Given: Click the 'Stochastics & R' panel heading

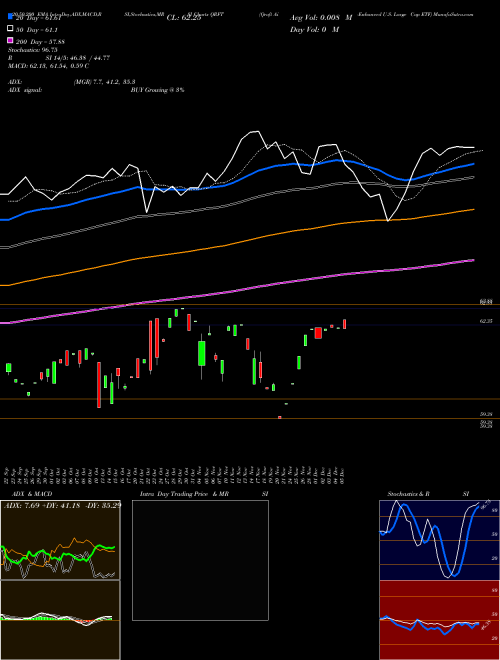Looking at the screenshot, I should [408, 494].
